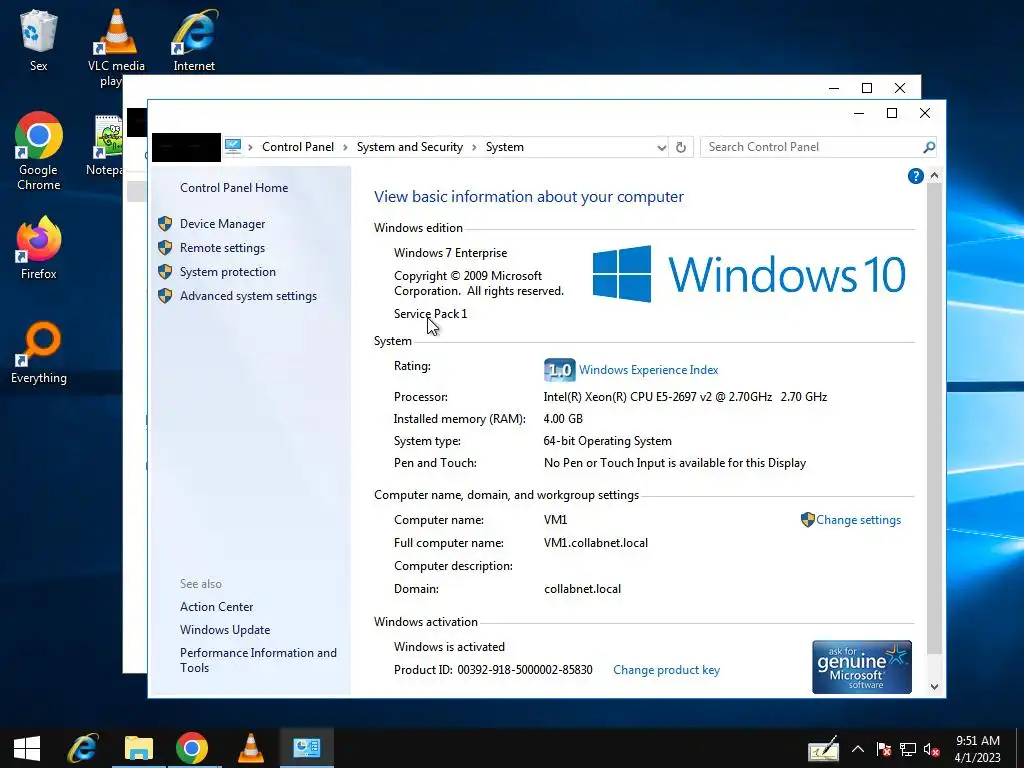Click the 4.00 GB RAM value

point(563,419)
